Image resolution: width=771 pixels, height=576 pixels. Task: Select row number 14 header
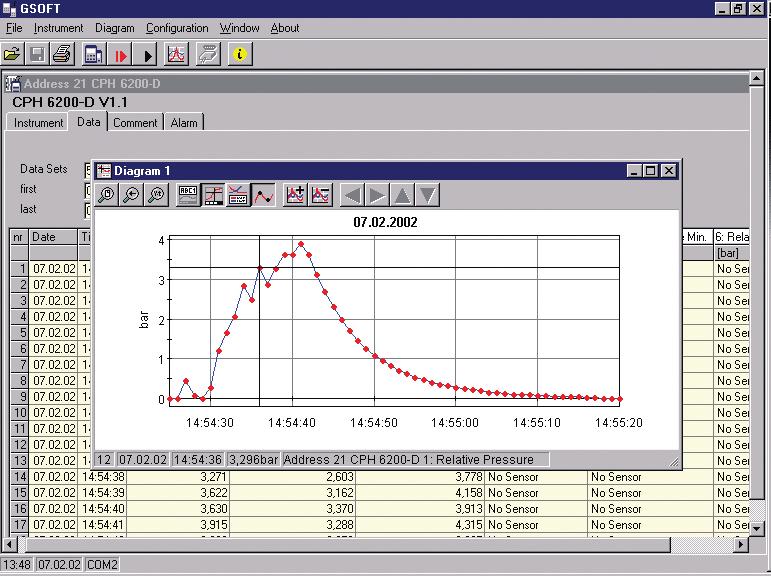(19, 477)
